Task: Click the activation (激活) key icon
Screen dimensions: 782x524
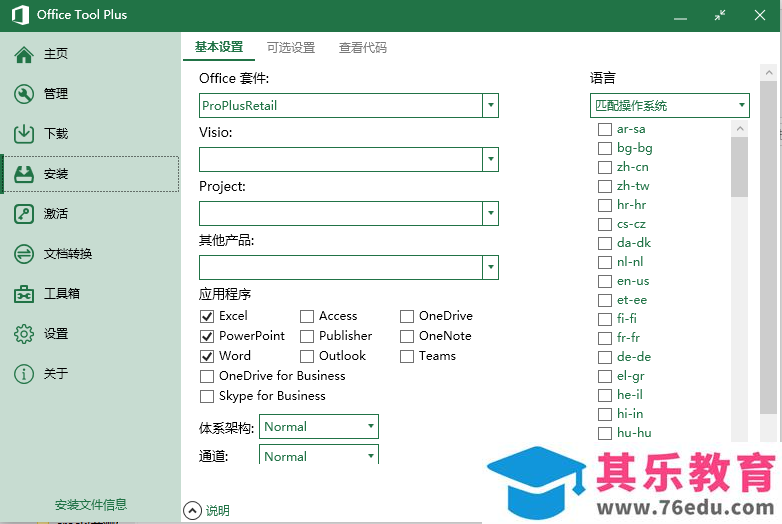Action: click(x=24, y=214)
